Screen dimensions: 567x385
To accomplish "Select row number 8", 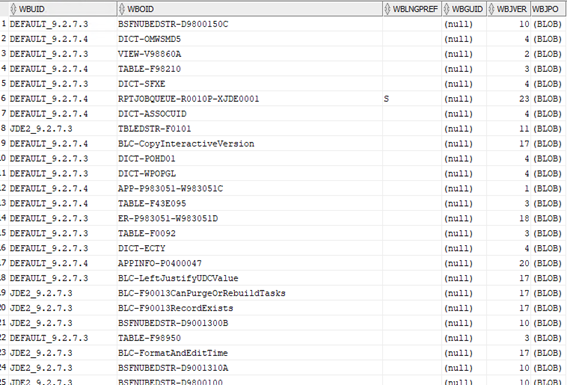I will [4, 128].
